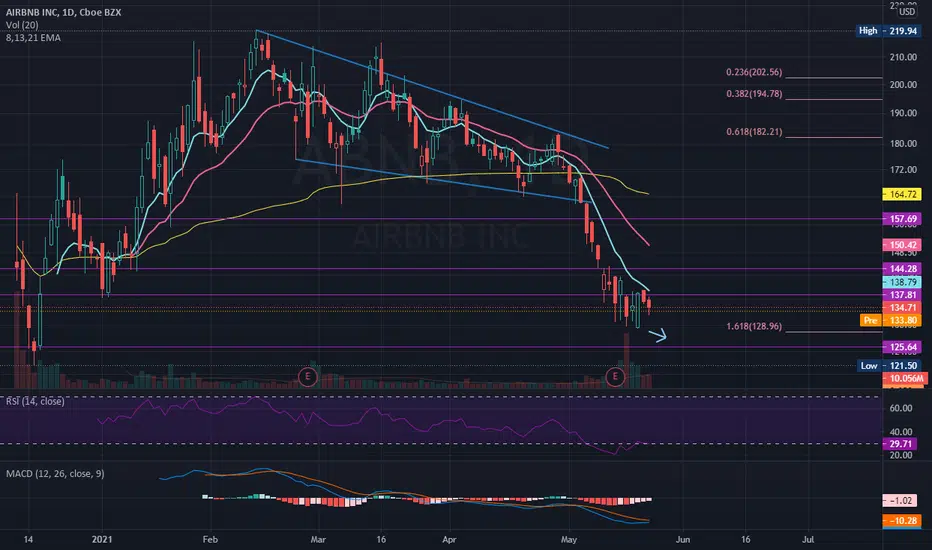The height and width of the screenshot is (550, 932).
Task: Click the orange Pre 133.80 pre-market tag
Action: point(890,320)
